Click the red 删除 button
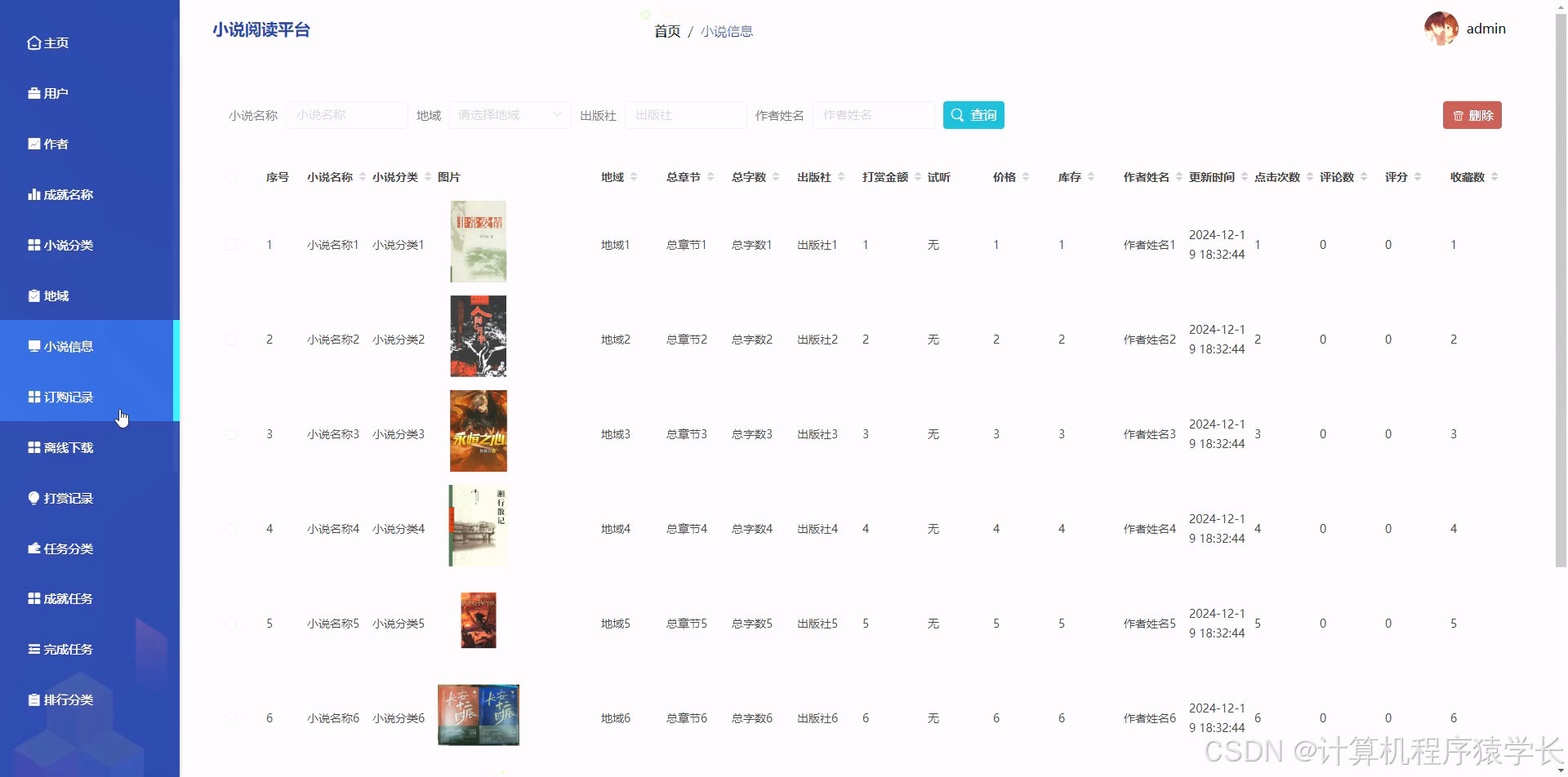 click(1472, 116)
